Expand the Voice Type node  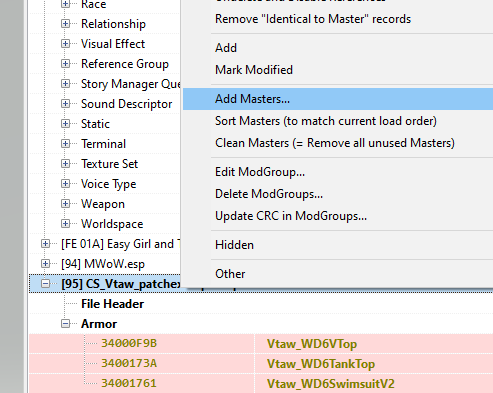pyautogui.click(x=66, y=184)
